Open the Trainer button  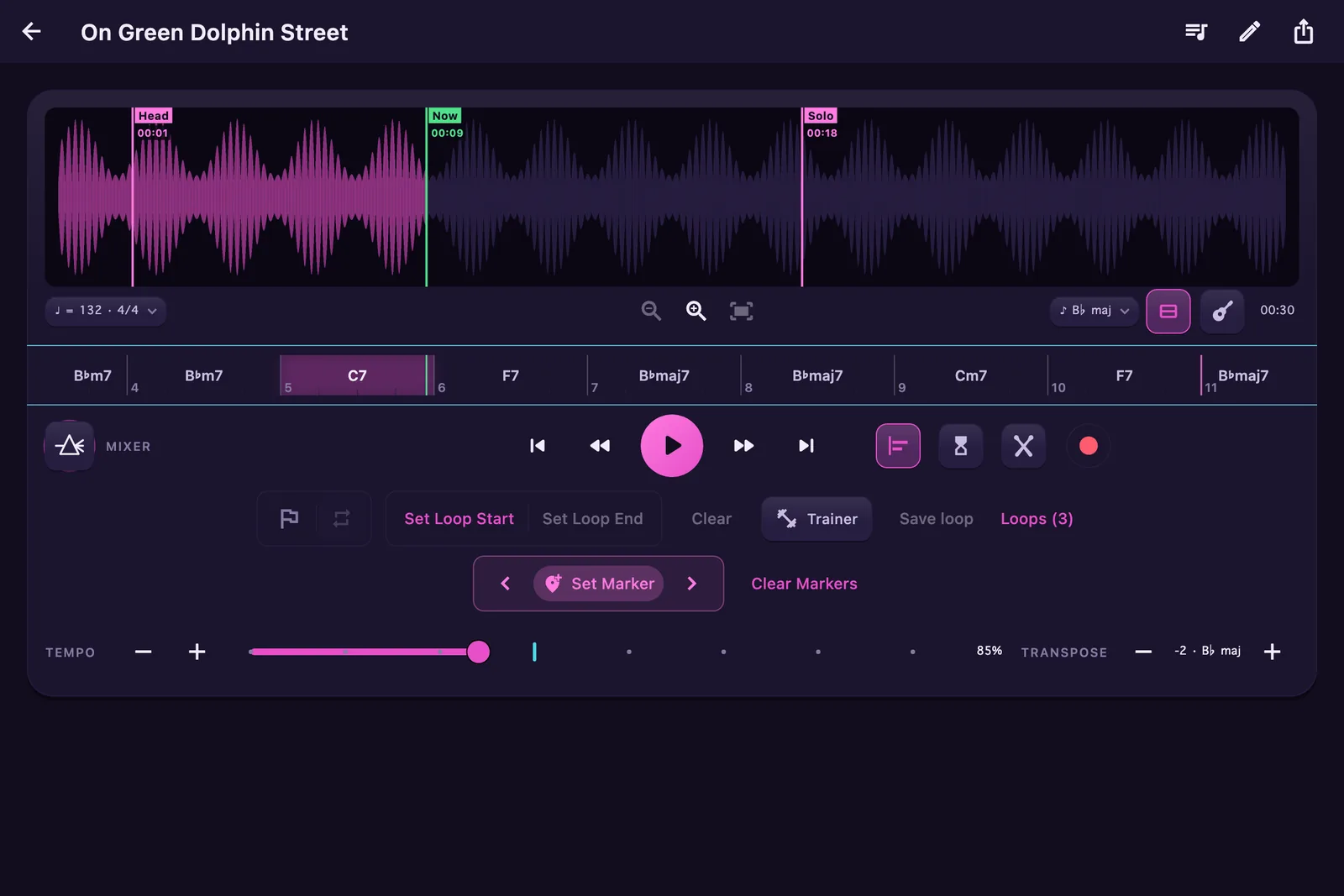tap(816, 519)
